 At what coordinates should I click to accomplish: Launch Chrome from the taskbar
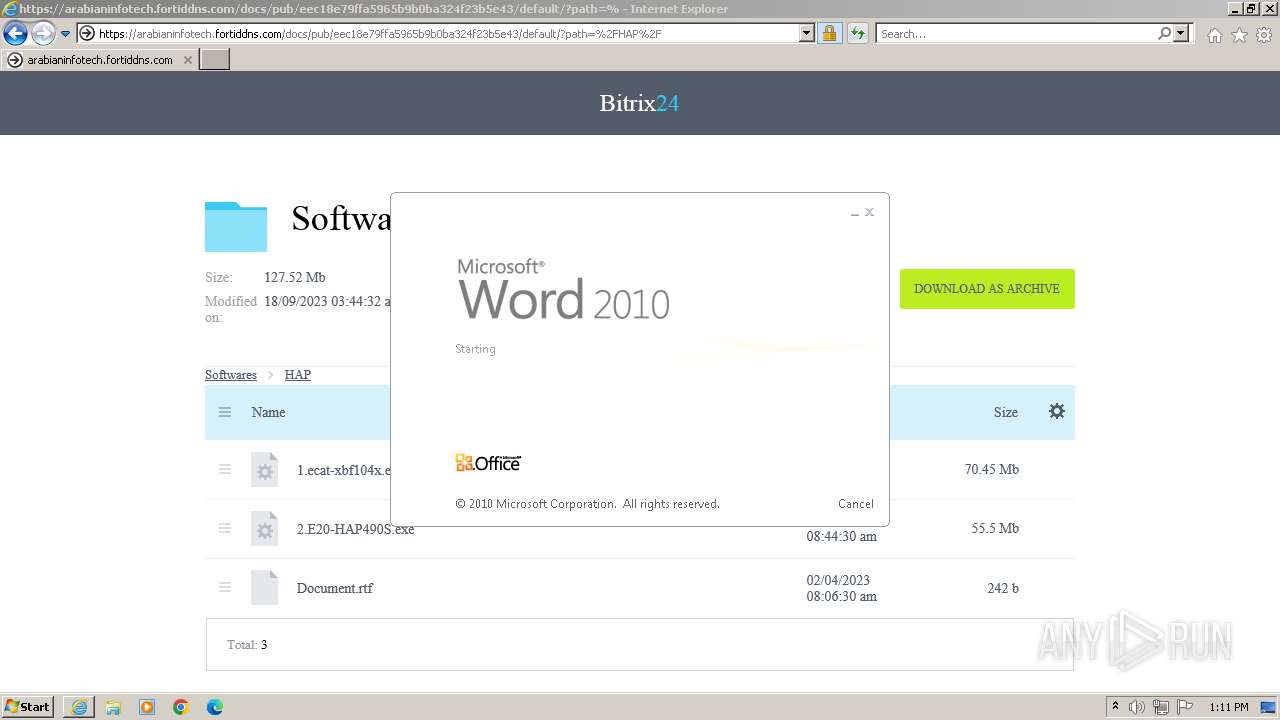click(x=181, y=707)
